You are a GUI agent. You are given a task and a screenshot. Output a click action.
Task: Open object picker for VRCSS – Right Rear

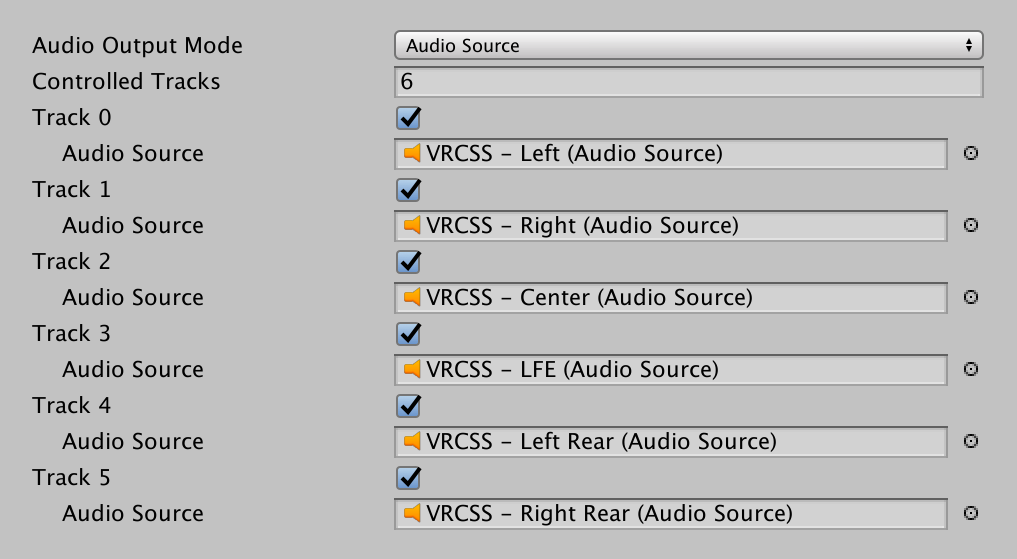(x=970, y=514)
